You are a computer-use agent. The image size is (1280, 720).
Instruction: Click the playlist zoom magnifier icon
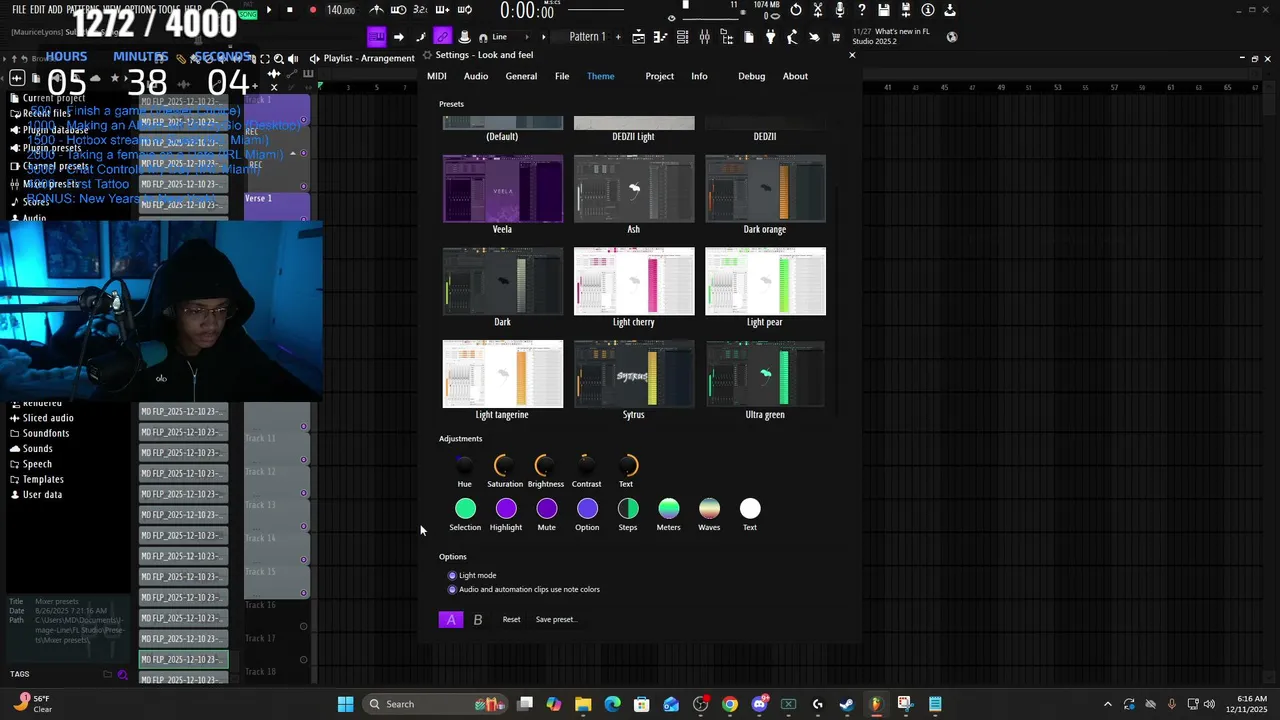tap(279, 58)
